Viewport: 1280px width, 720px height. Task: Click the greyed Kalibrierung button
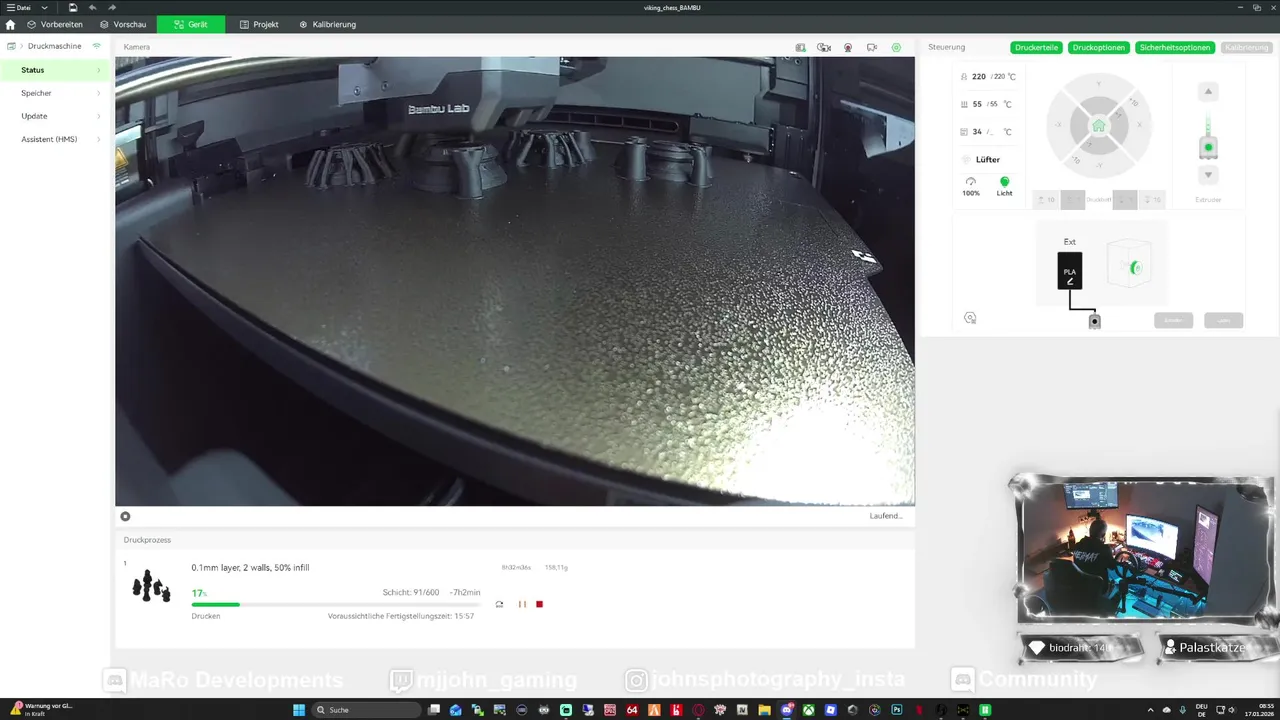[x=1246, y=47]
